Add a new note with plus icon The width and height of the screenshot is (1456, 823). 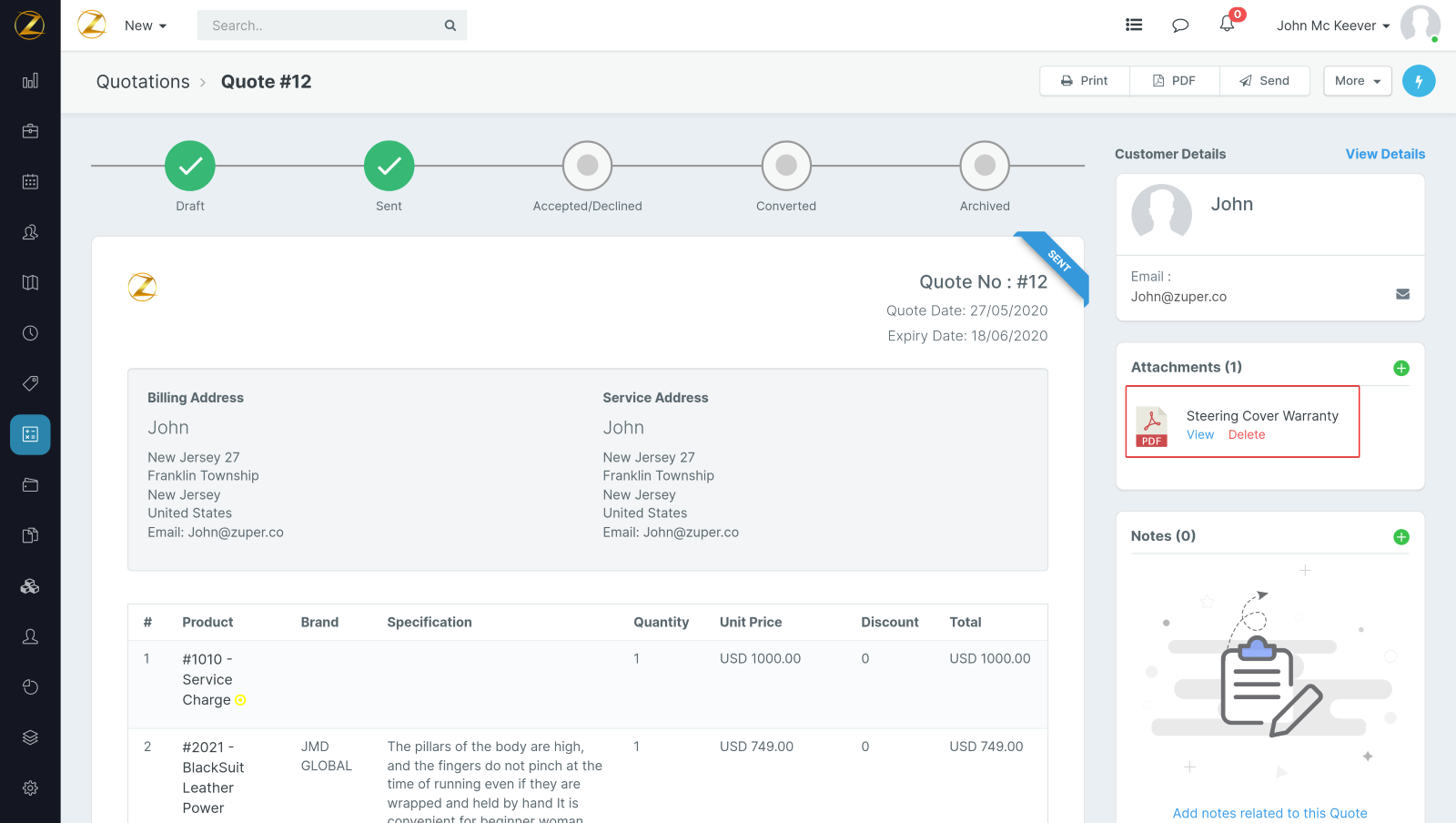pos(1401,537)
